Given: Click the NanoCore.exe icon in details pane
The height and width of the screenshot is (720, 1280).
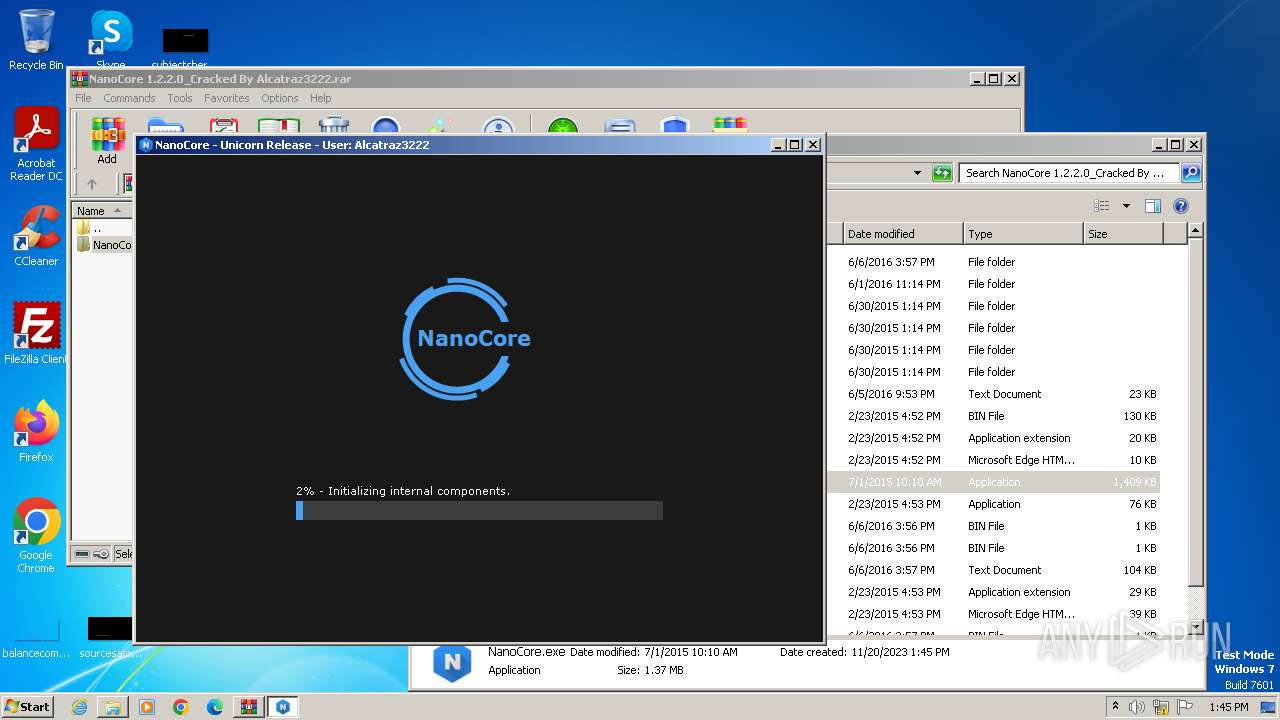Looking at the screenshot, I should pyautogui.click(x=452, y=662).
